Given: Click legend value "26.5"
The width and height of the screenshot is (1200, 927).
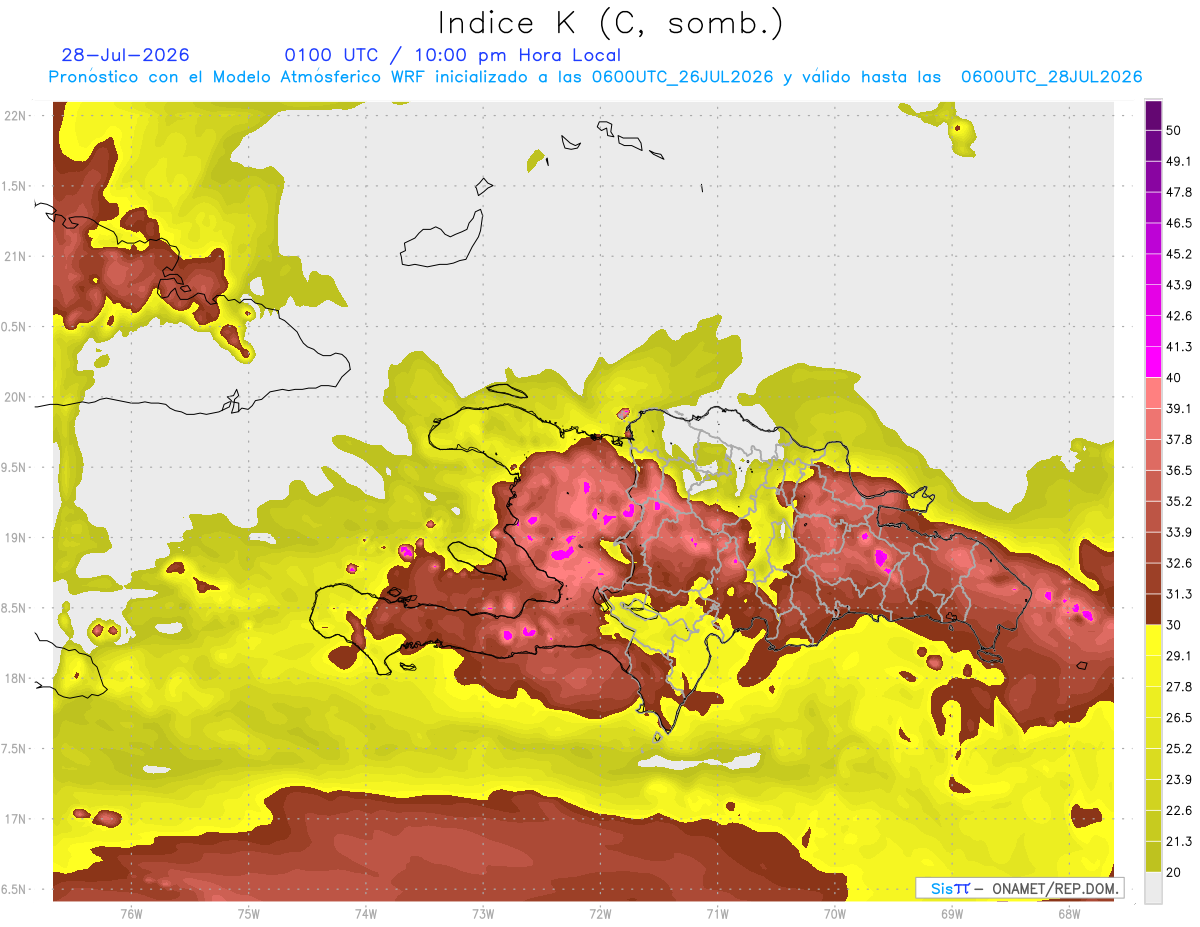Looking at the screenshot, I should coord(1179,717).
